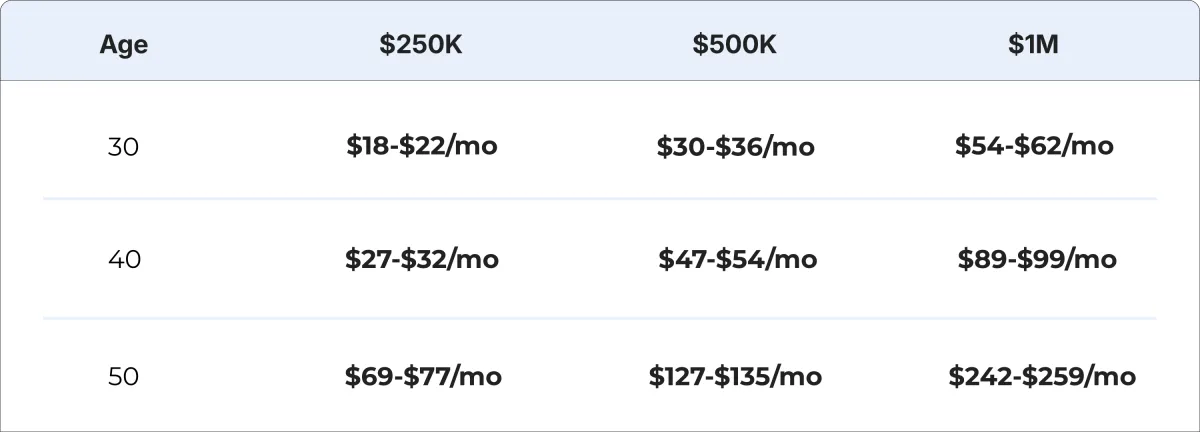Click the Age column header

click(x=124, y=45)
